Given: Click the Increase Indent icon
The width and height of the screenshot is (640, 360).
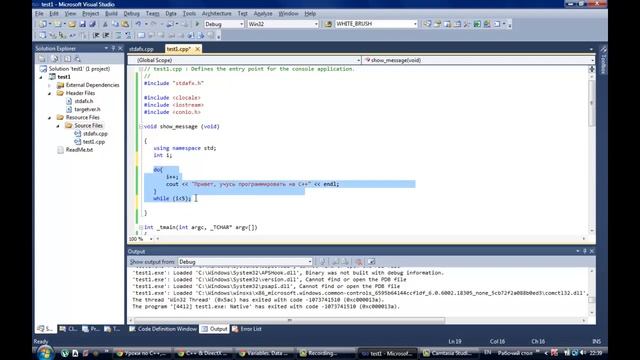Looking at the screenshot, I should [106, 35].
